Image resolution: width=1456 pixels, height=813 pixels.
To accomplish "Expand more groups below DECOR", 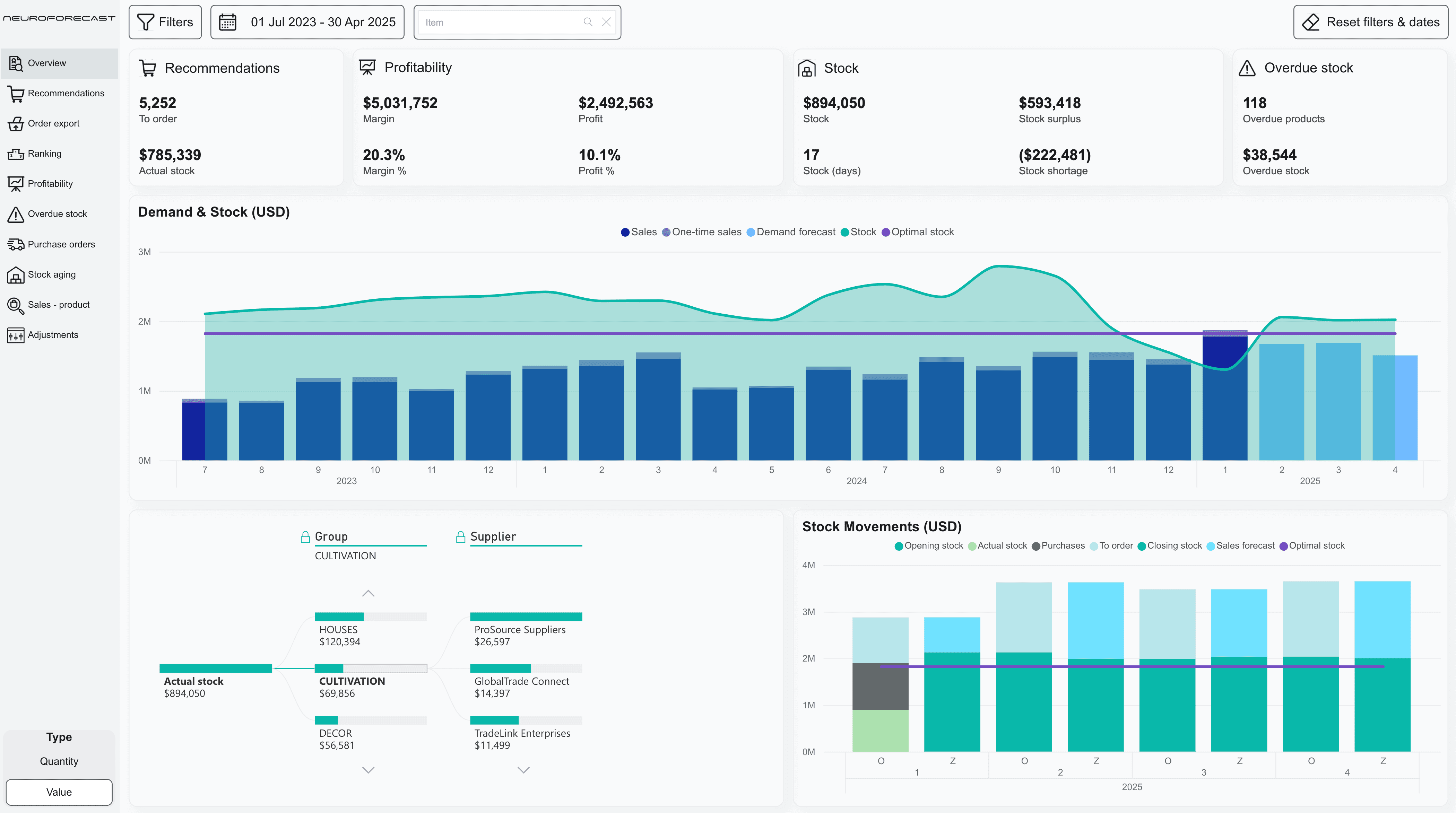I will pos(369,769).
